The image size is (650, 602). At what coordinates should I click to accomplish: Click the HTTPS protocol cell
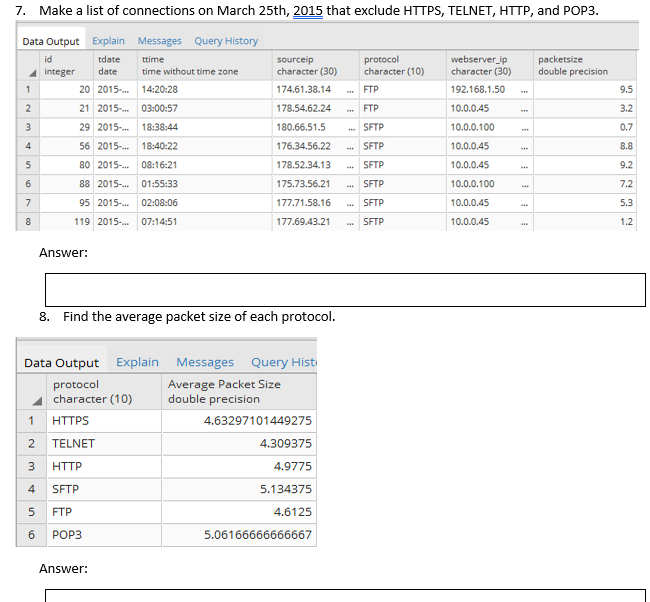click(x=104, y=421)
